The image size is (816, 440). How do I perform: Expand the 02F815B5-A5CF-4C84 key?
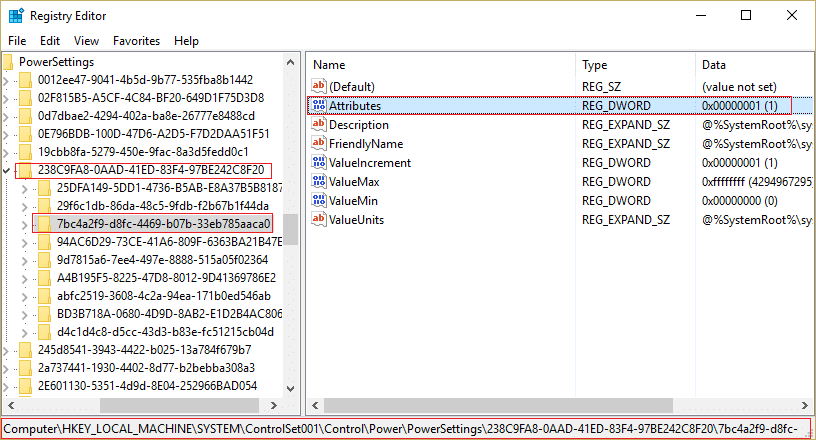(6, 98)
